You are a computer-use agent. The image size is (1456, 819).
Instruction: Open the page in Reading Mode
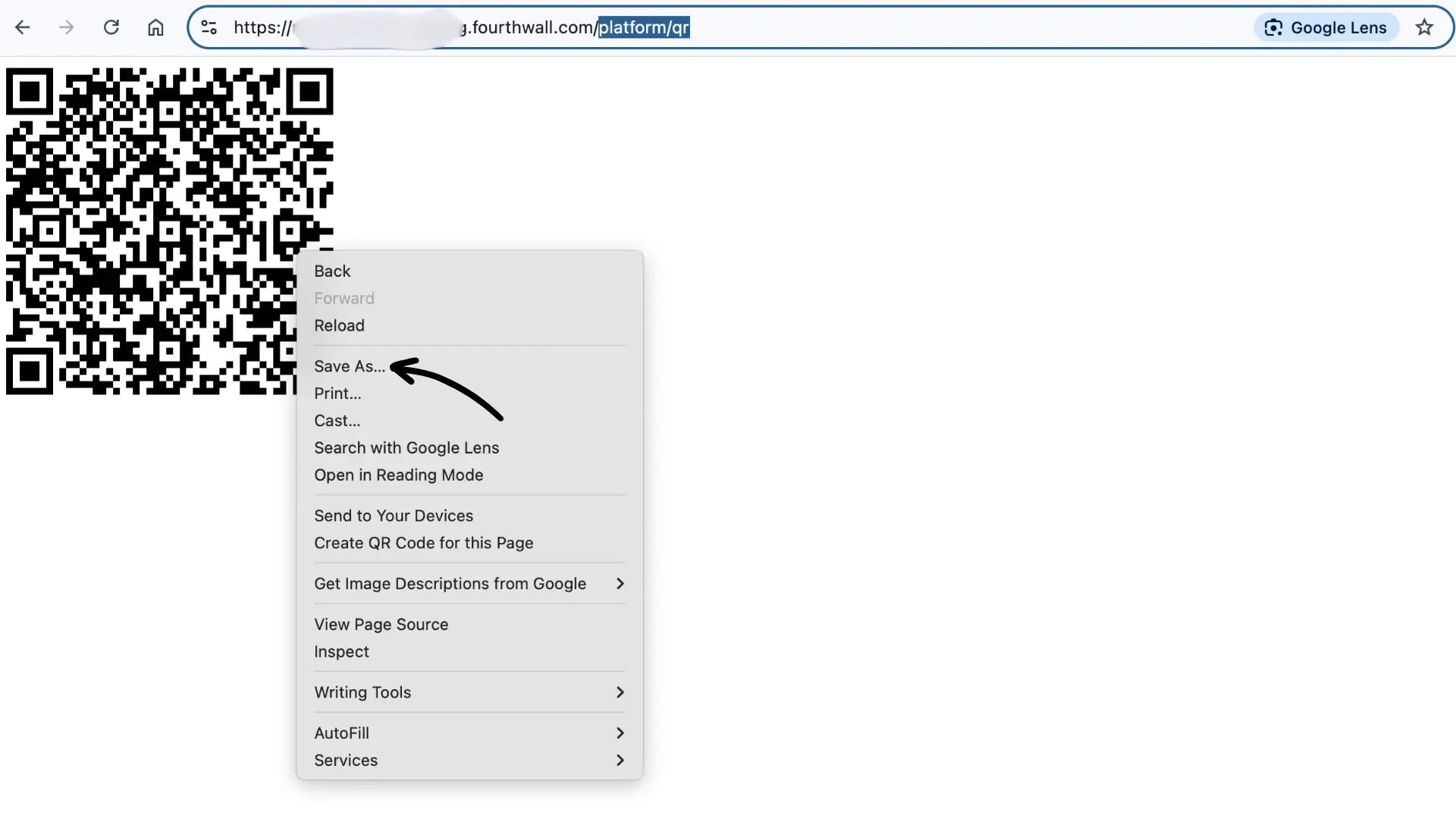(399, 475)
